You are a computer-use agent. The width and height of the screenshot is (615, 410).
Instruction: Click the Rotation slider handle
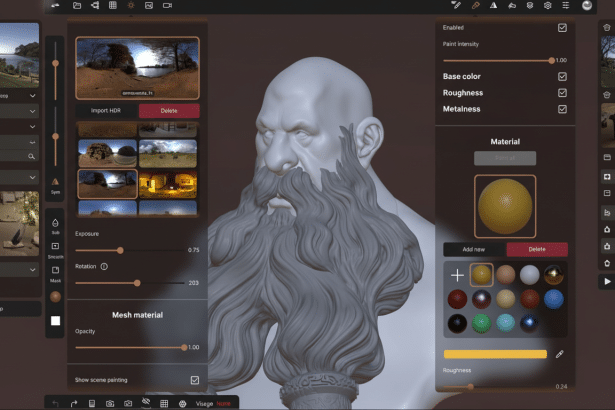[137, 283]
